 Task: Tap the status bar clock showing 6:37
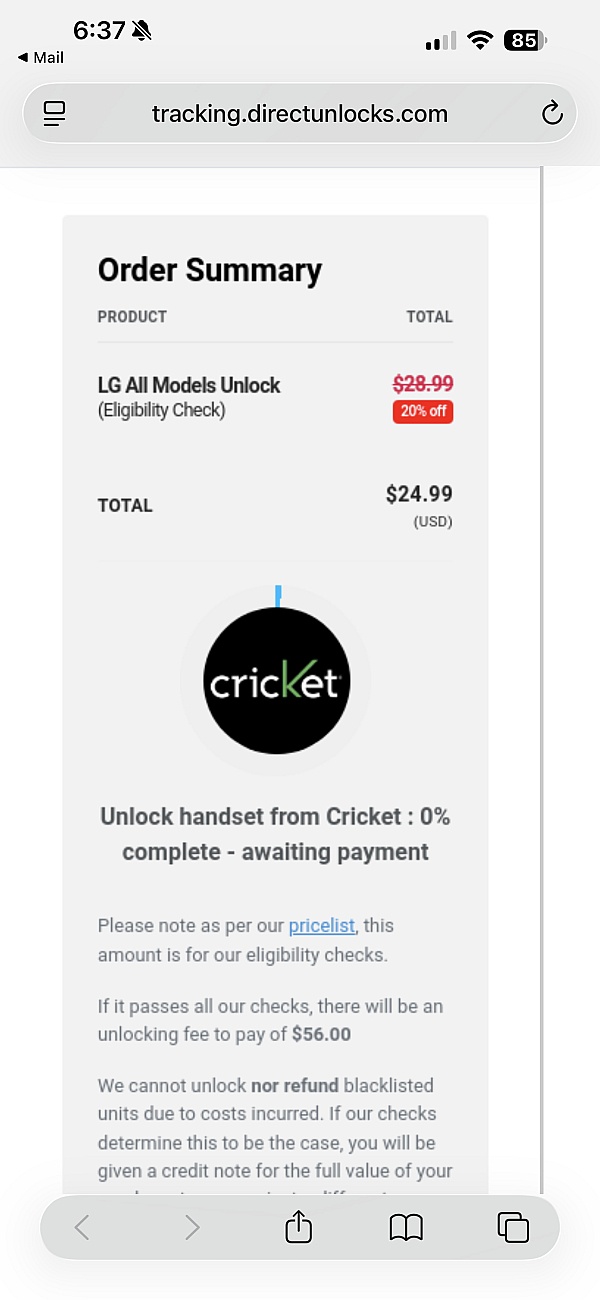(x=99, y=30)
